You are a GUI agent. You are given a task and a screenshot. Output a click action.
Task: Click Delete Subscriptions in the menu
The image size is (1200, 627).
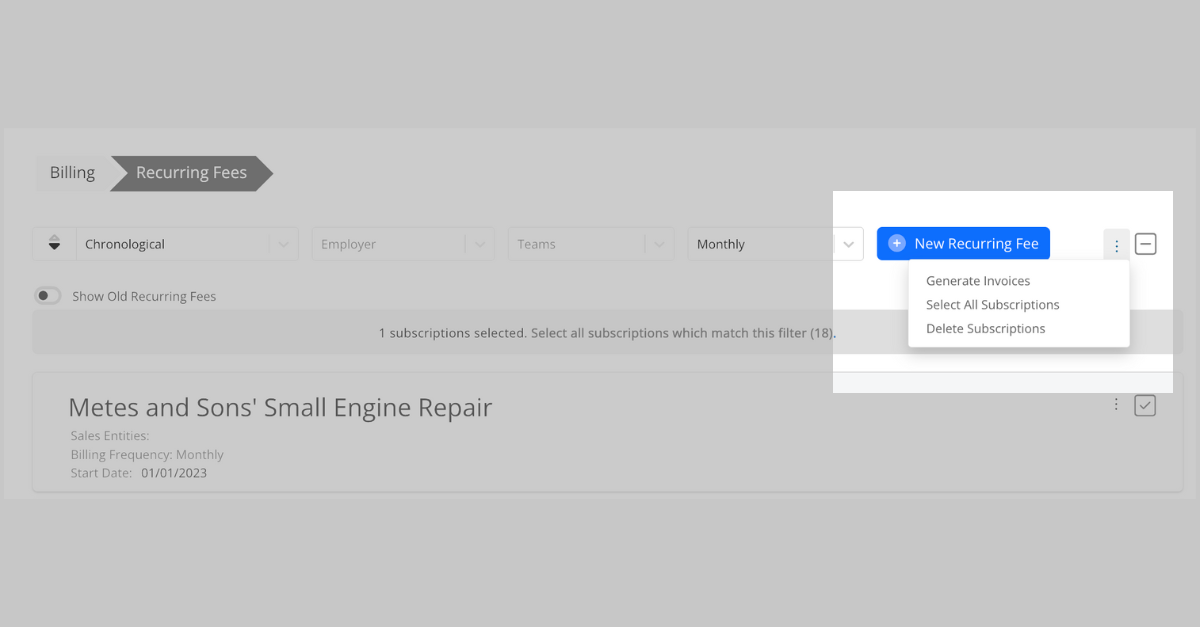(985, 328)
